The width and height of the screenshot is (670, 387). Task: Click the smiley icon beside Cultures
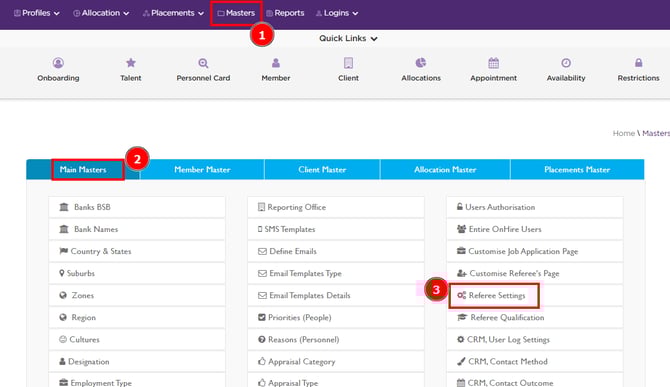(x=63, y=339)
